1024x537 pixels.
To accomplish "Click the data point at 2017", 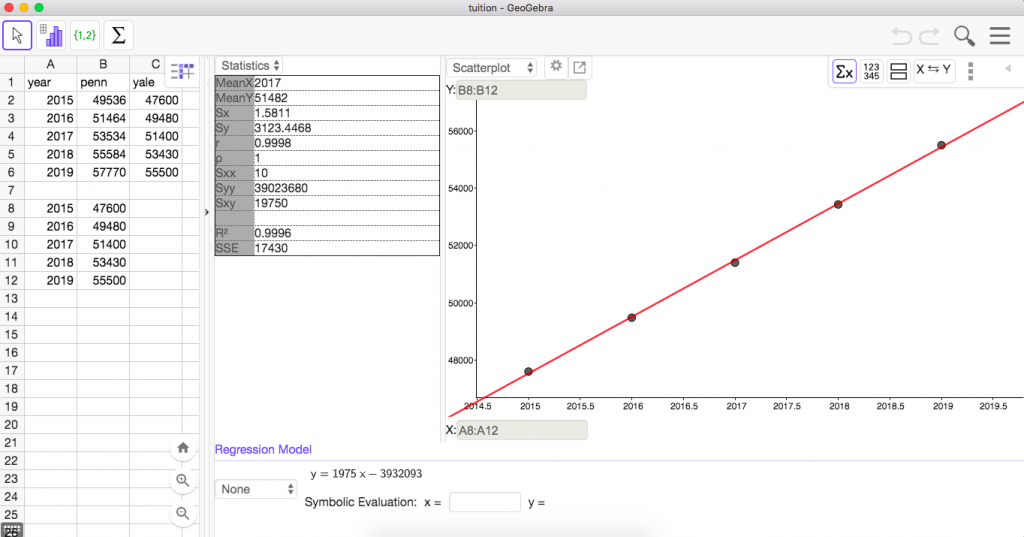I will point(735,263).
